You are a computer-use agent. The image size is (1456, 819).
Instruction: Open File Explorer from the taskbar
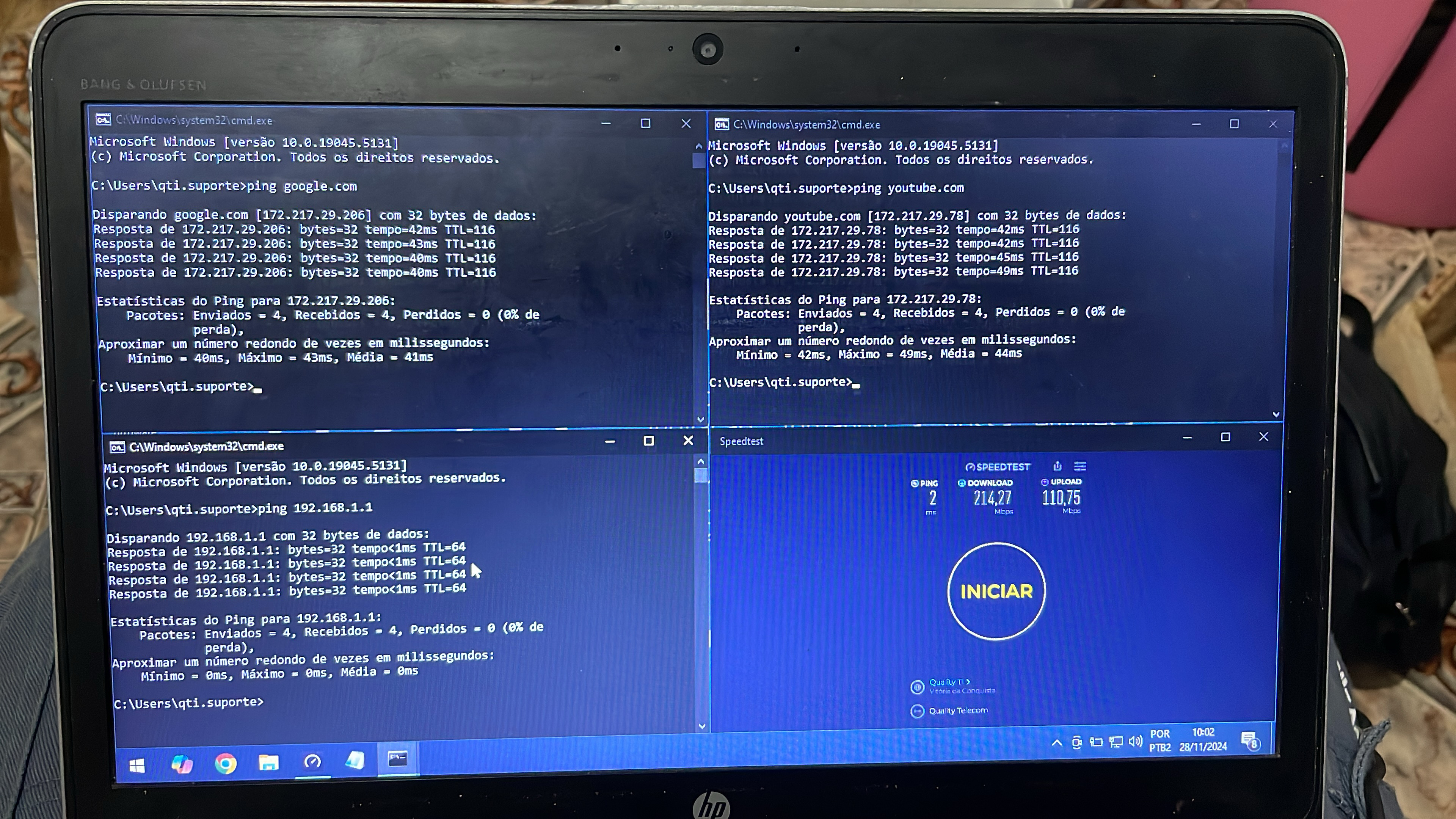[268, 763]
